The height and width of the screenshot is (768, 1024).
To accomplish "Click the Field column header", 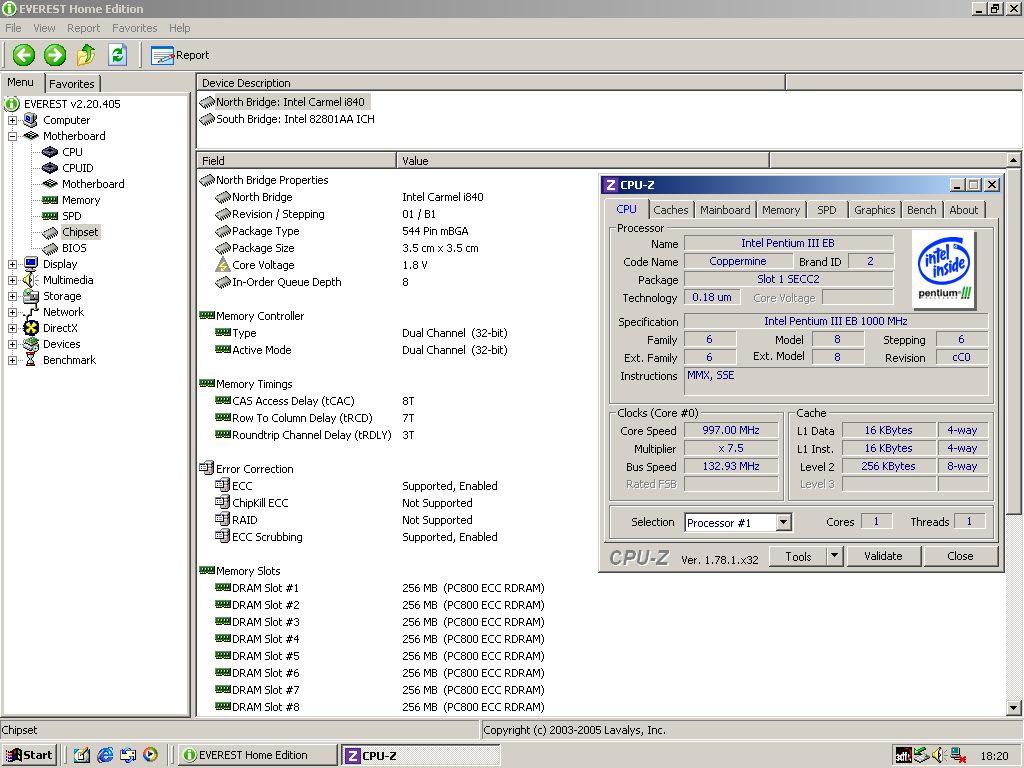I will tap(296, 161).
